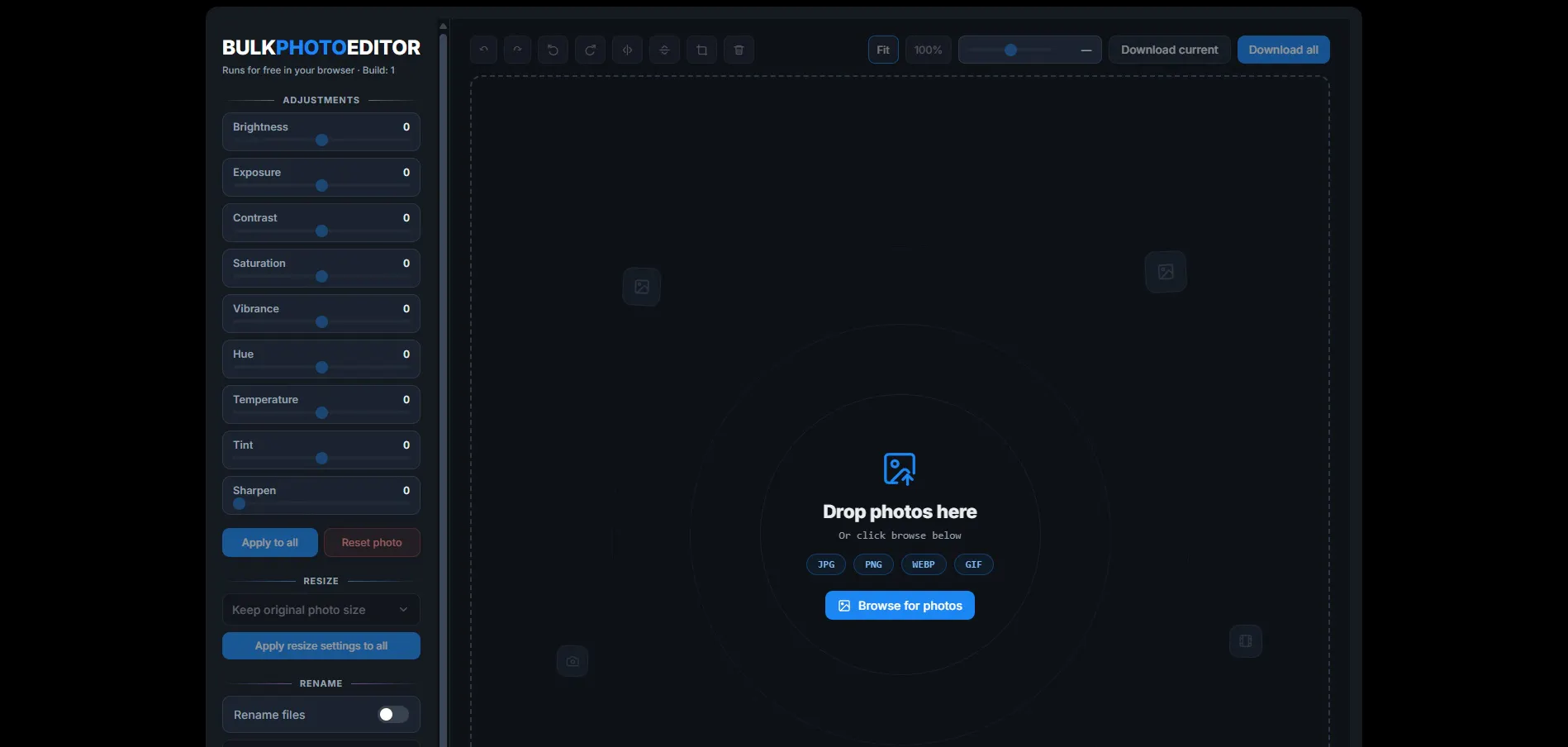
Task: Click the sidebar vertical scrollbar
Action: [443, 388]
